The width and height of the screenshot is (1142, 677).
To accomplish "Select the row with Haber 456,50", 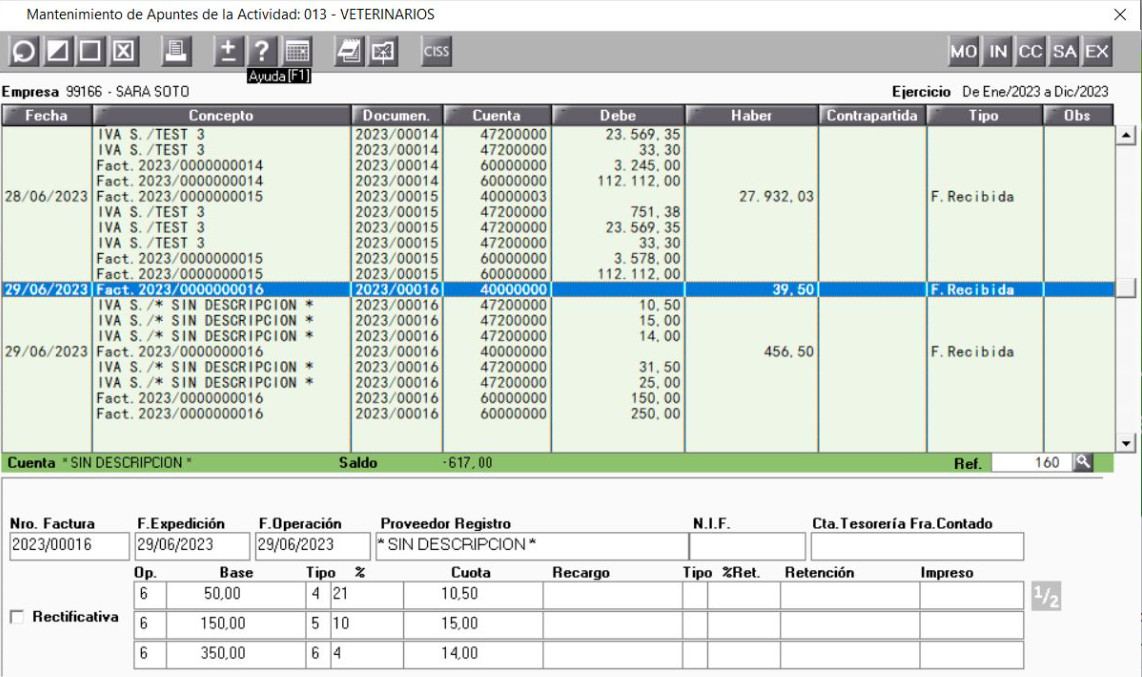I will click(558, 352).
